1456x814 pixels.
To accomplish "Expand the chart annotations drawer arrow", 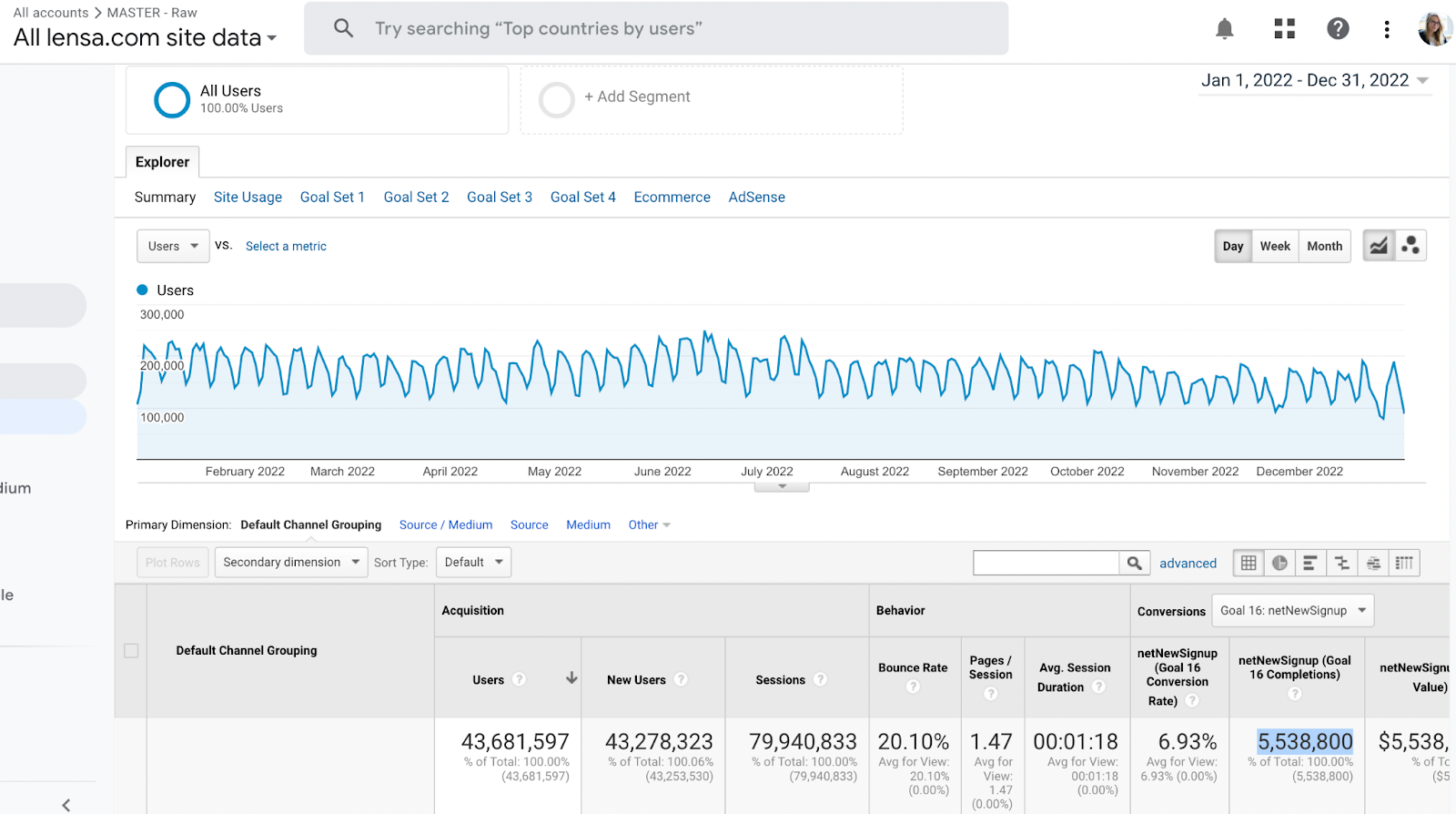I will click(x=782, y=486).
